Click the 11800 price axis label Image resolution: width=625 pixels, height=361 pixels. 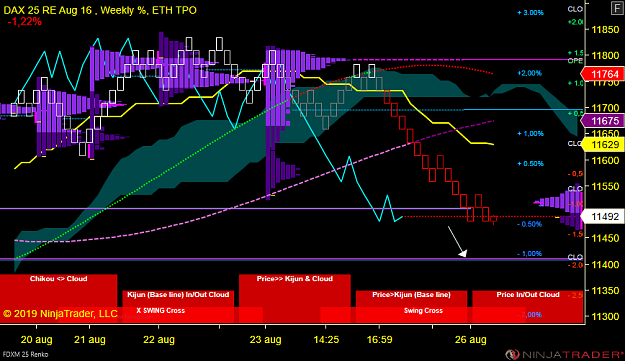(x=605, y=56)
